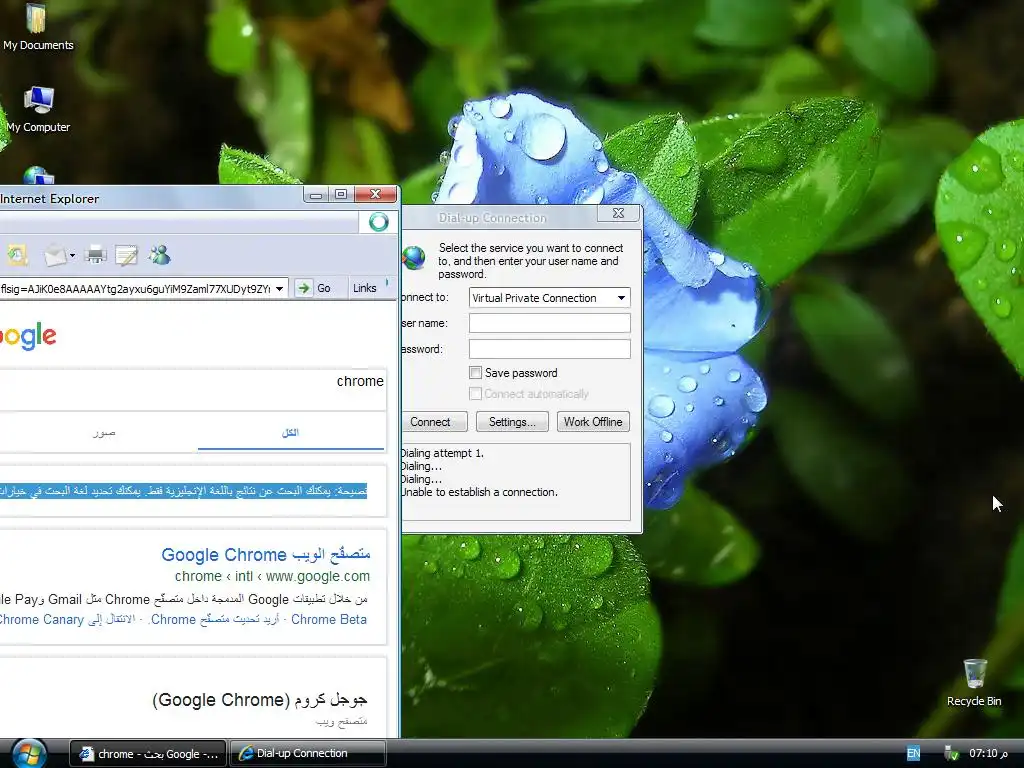The height and width of the screenshot is (768, 1024).
Task: Click the جوجل كروم (Google Chrome) heading
Action: (x=259, y=700)
